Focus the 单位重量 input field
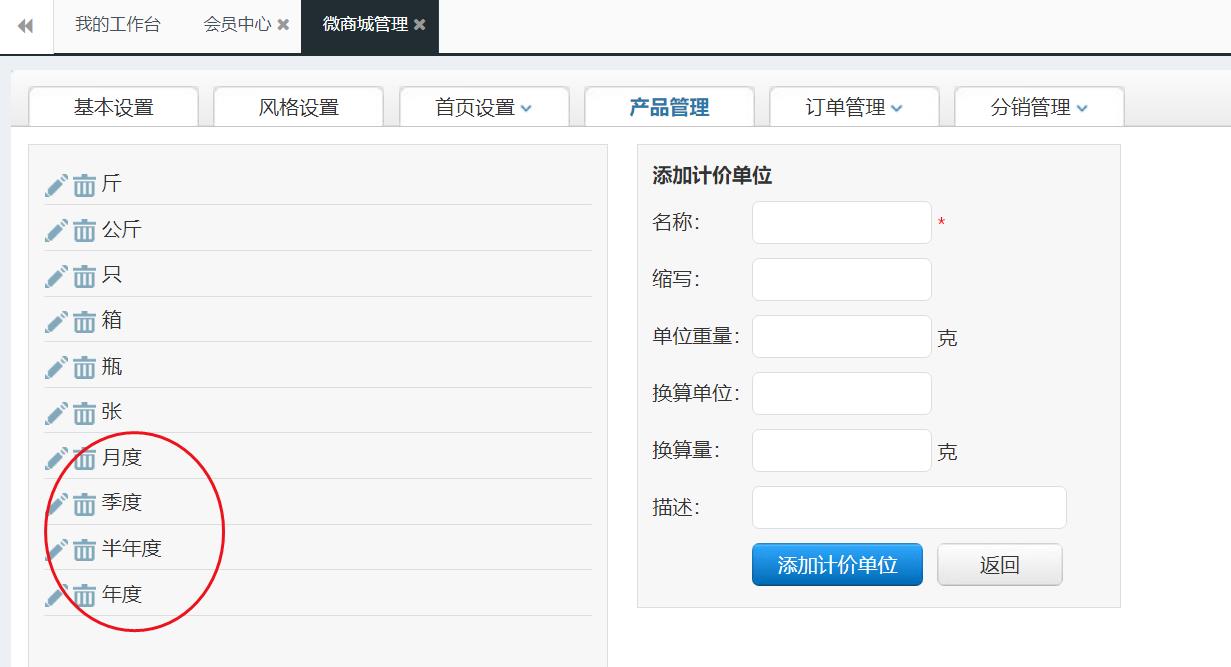 (x=842, y=336)
